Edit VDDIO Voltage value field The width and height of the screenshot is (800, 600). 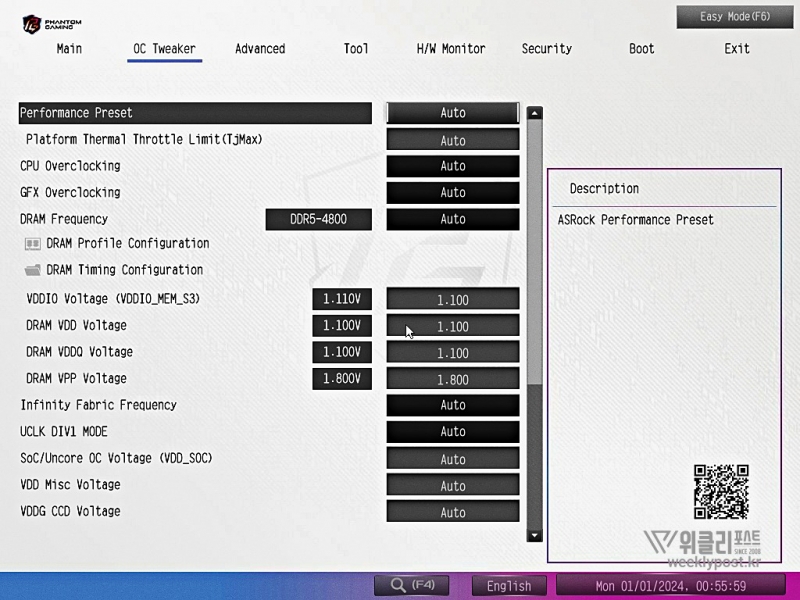click(x=452, y=300)
